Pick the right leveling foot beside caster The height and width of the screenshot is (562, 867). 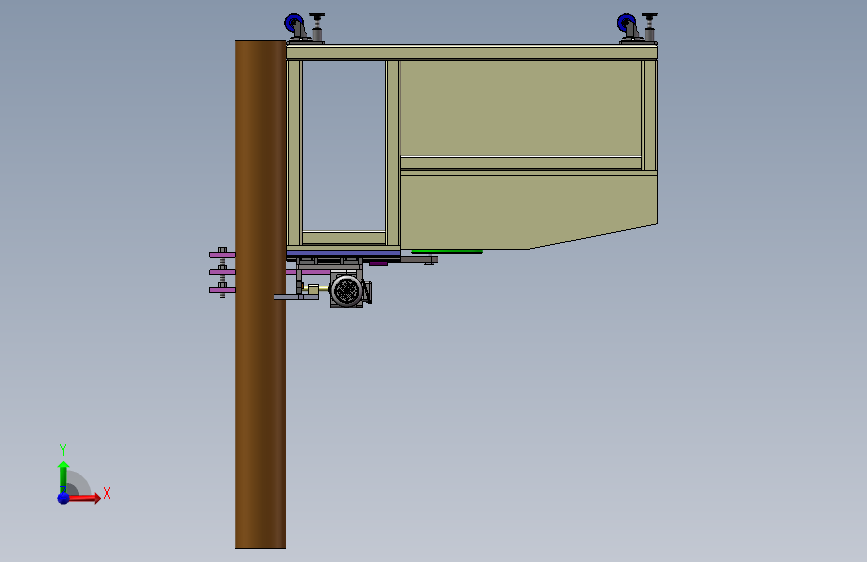click(650, 28)
